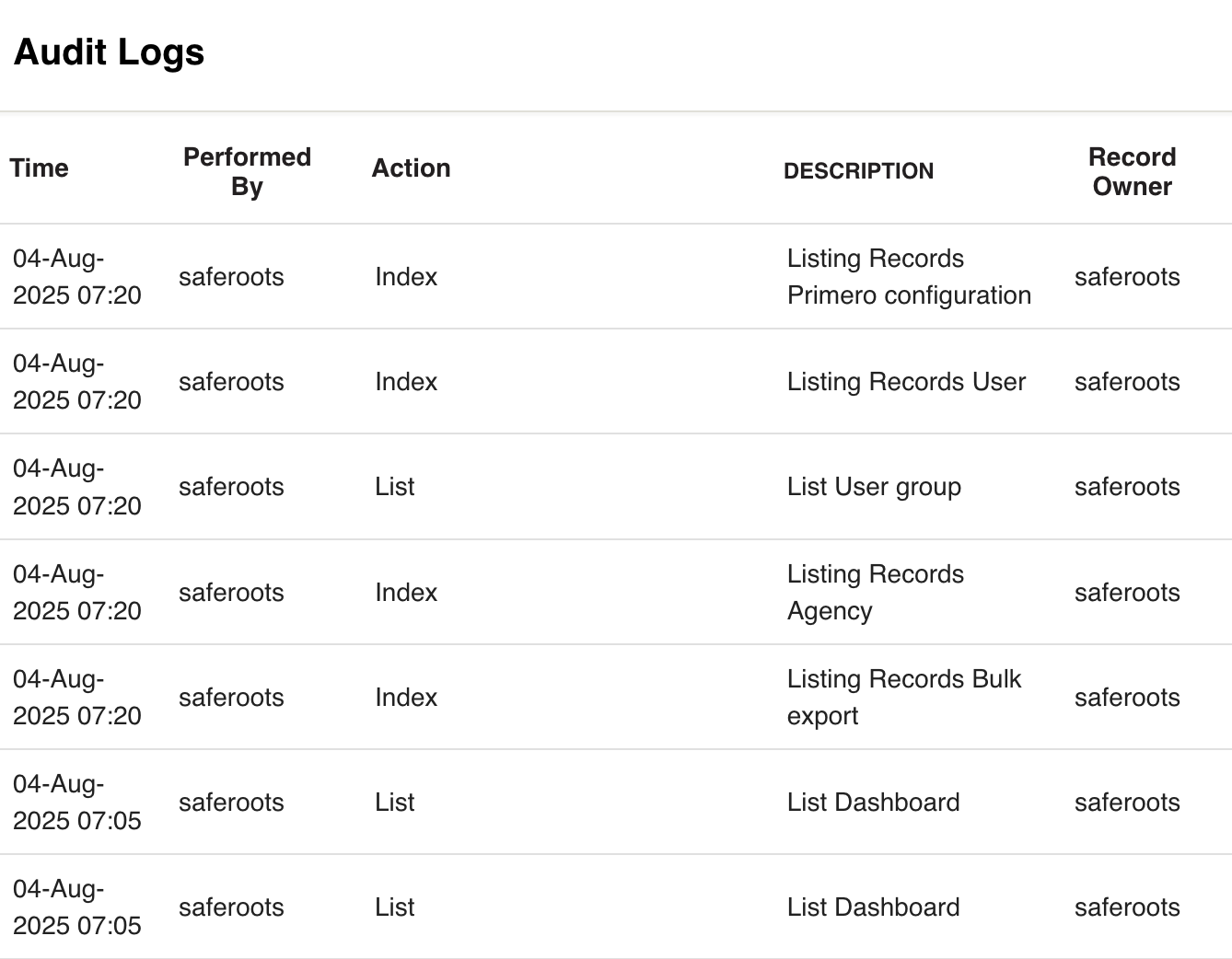Open the Listing Records Primero configuration entry
The image size is (1232, 959).
(908, 277)
